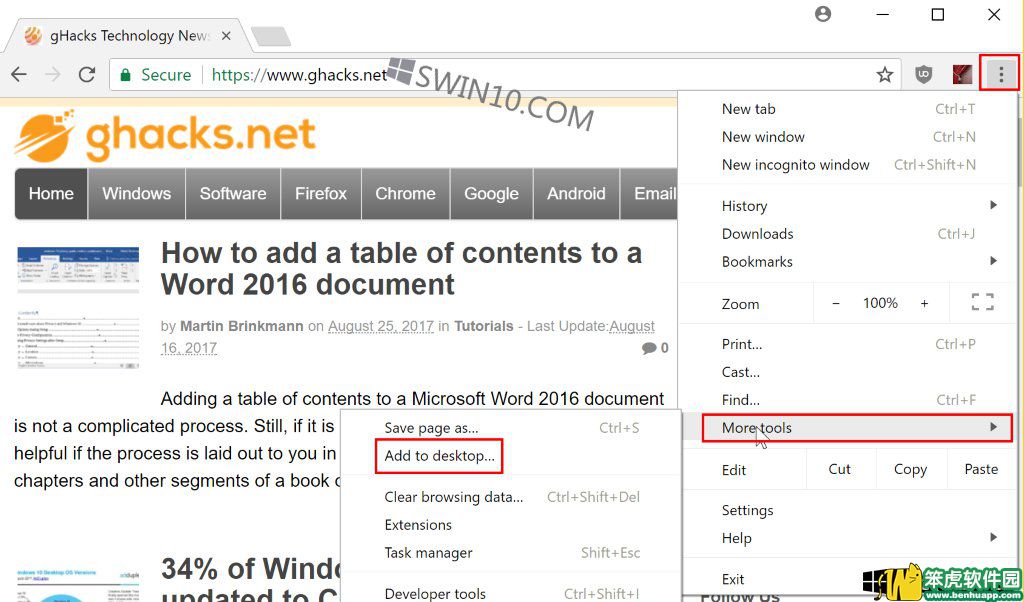Open Extensions from the More tools submenu

(511, 525)
